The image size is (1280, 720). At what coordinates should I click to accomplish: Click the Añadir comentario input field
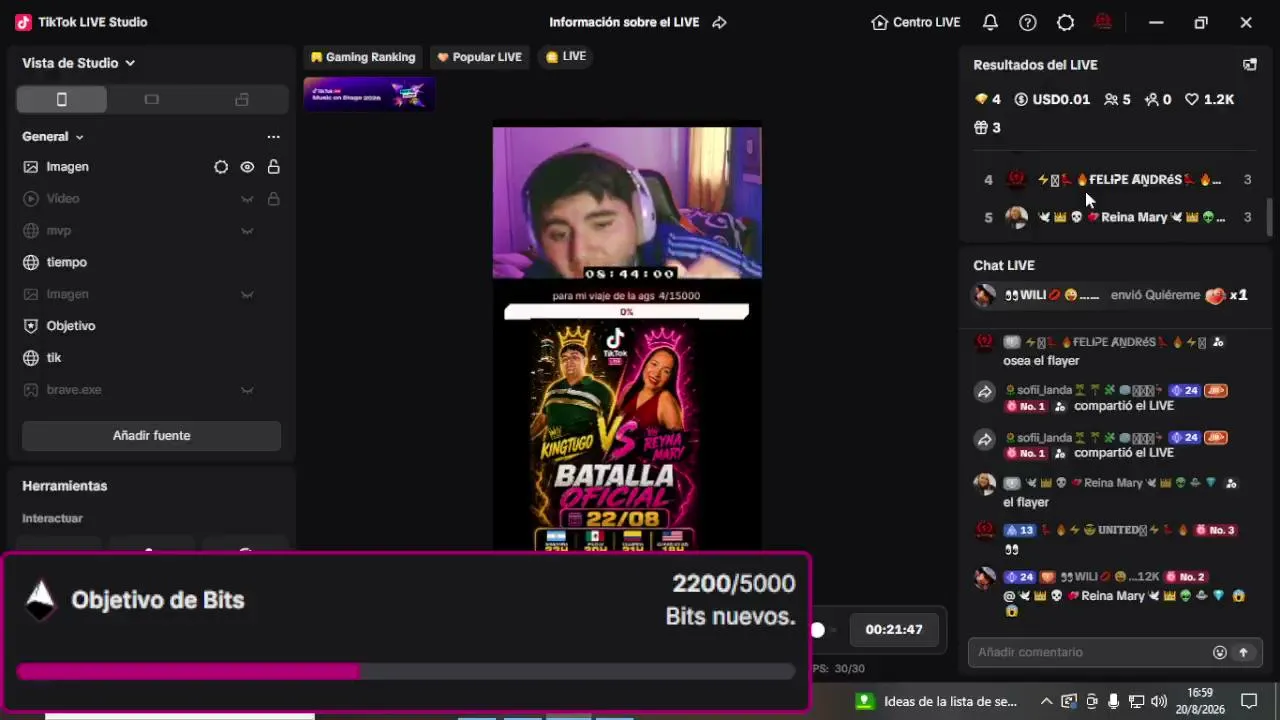pyautogui.click(x=1092, y=653)
